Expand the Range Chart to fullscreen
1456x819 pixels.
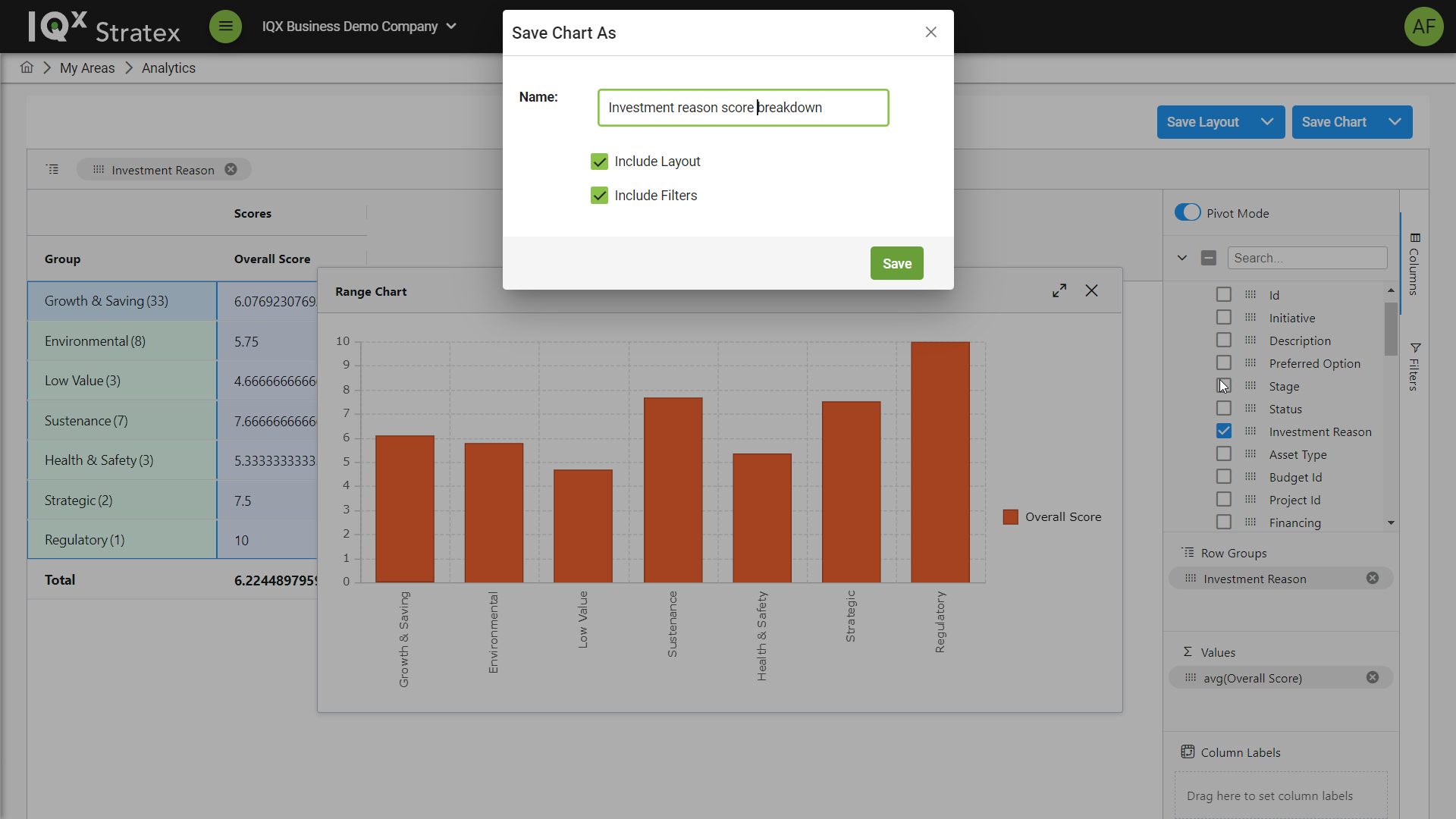tap(1059, 291)
